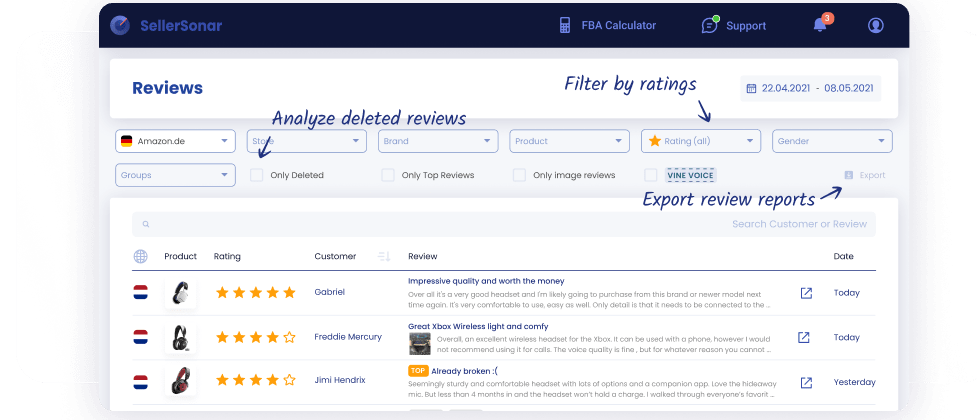Click the Support chat icon

(x=710, y=25)
